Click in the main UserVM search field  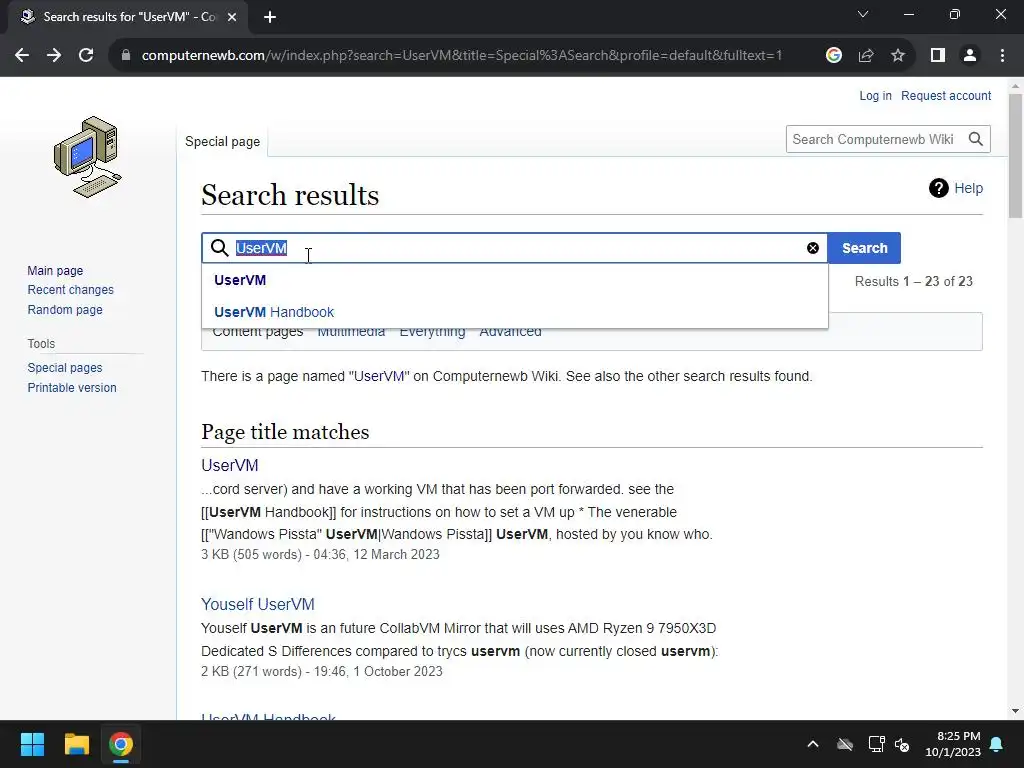515,248
